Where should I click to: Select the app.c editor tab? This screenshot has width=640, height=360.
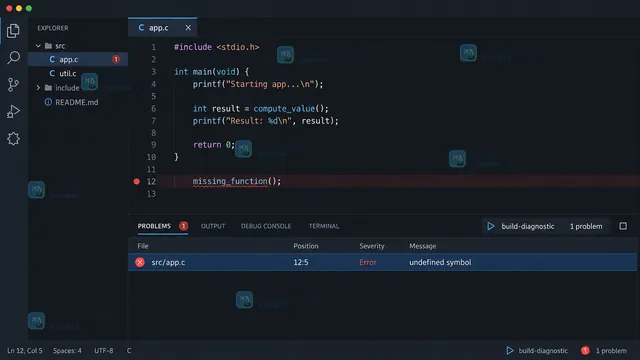(162, 28)
